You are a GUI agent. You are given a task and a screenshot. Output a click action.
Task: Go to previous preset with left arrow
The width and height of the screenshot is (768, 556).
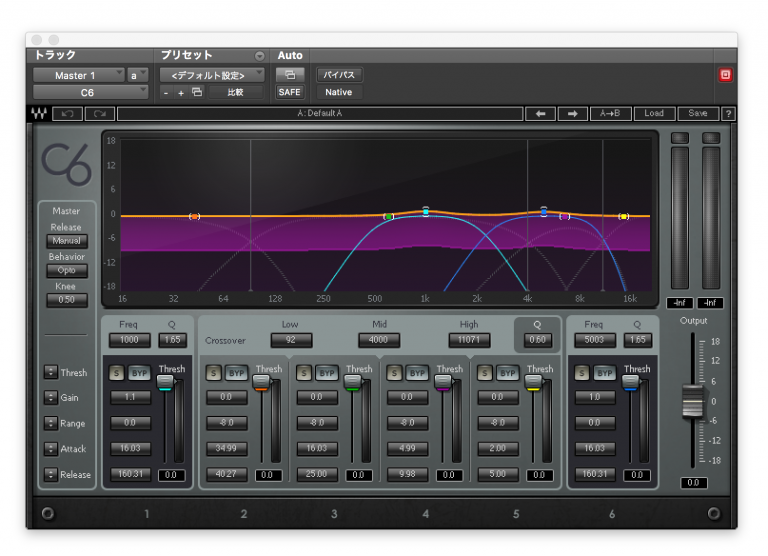[540, 114]
